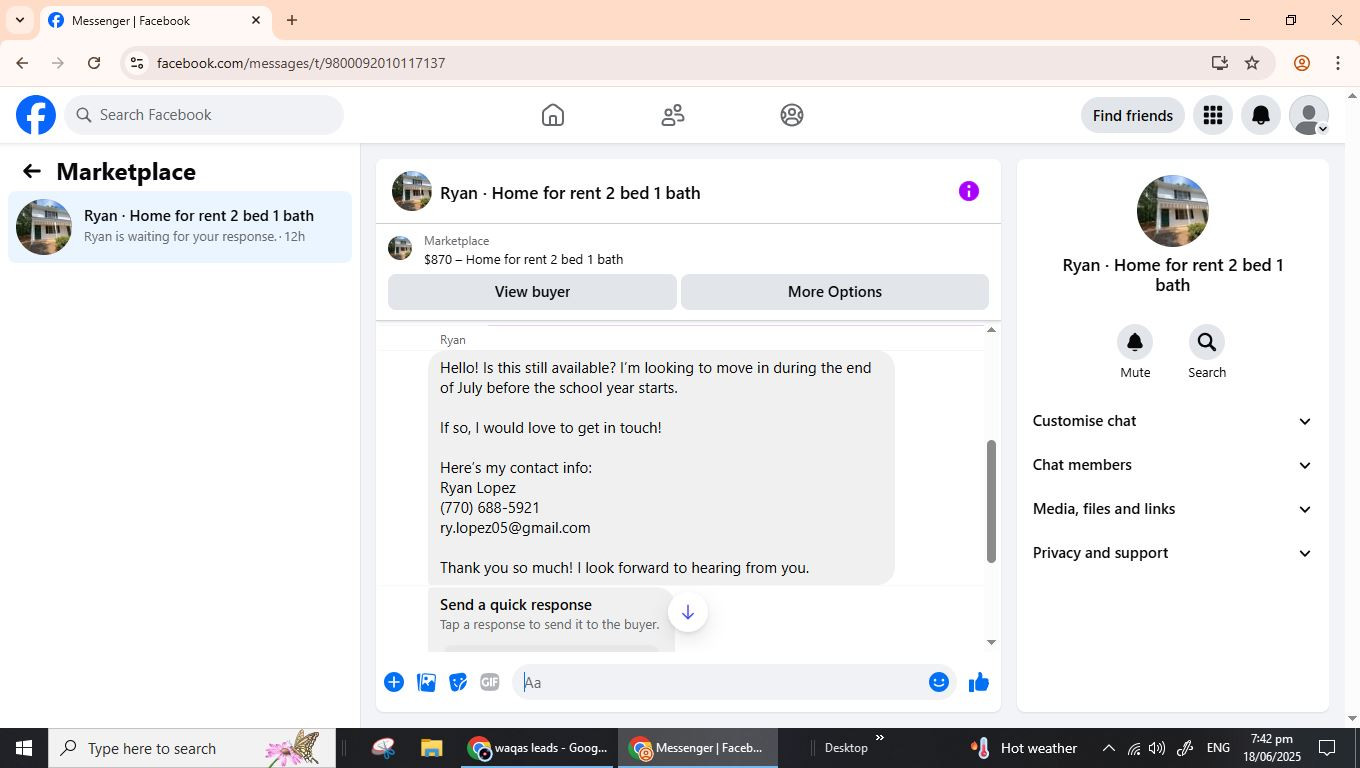Reload the page in the browser
The image size is (1360, 768).
click(94, 63)
